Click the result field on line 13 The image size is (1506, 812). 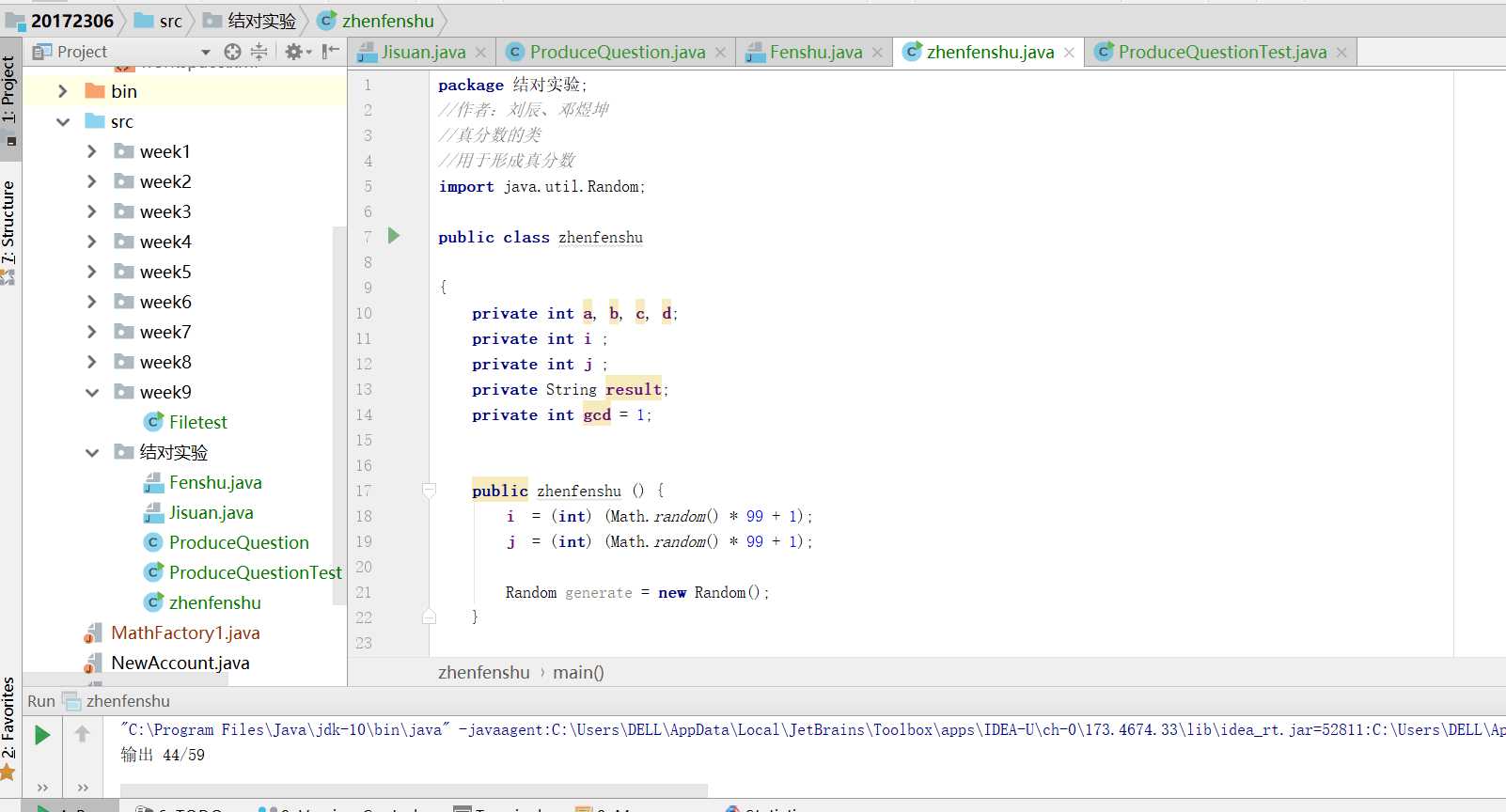click(x=633, y=389)
